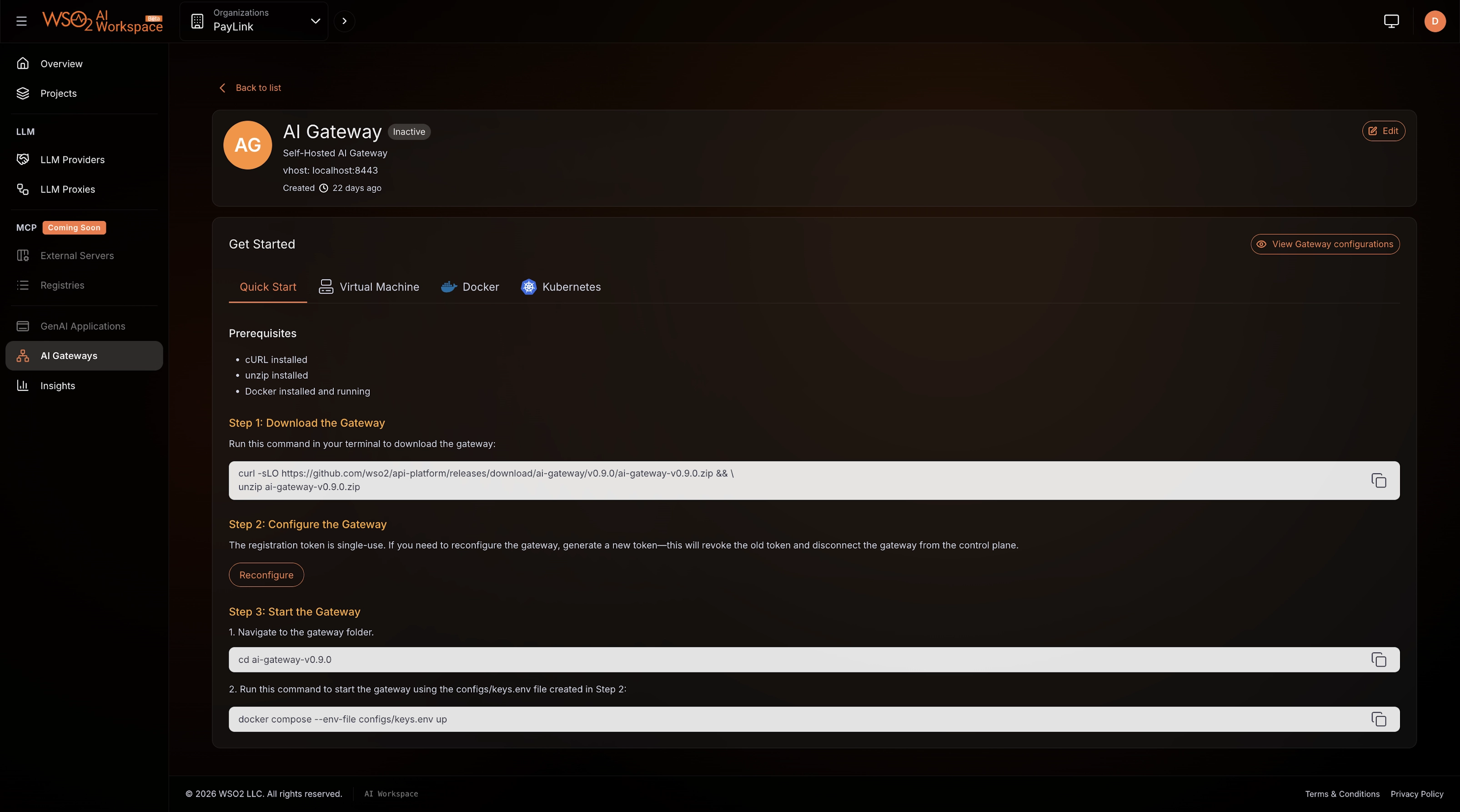Switch to the Docker tab
This screenshot has width=1460, height=812.
pyautogui.click(x=470, y=287)
